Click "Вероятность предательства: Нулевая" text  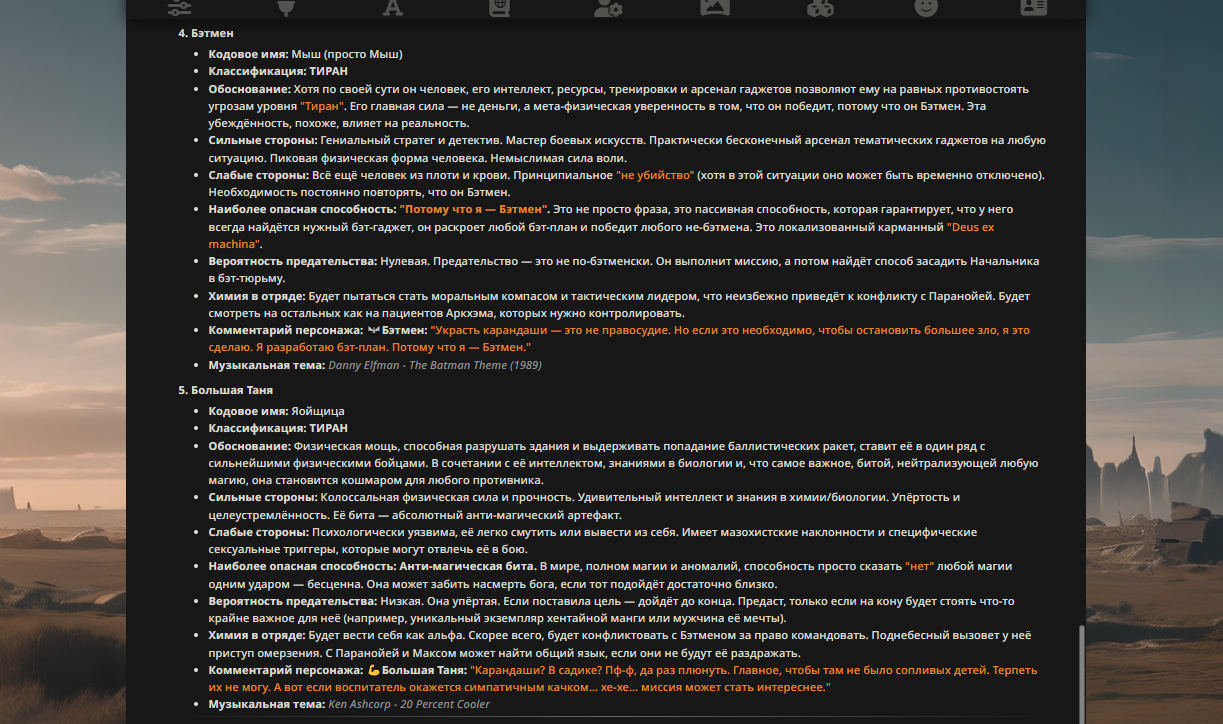click(x=319, y=261)
